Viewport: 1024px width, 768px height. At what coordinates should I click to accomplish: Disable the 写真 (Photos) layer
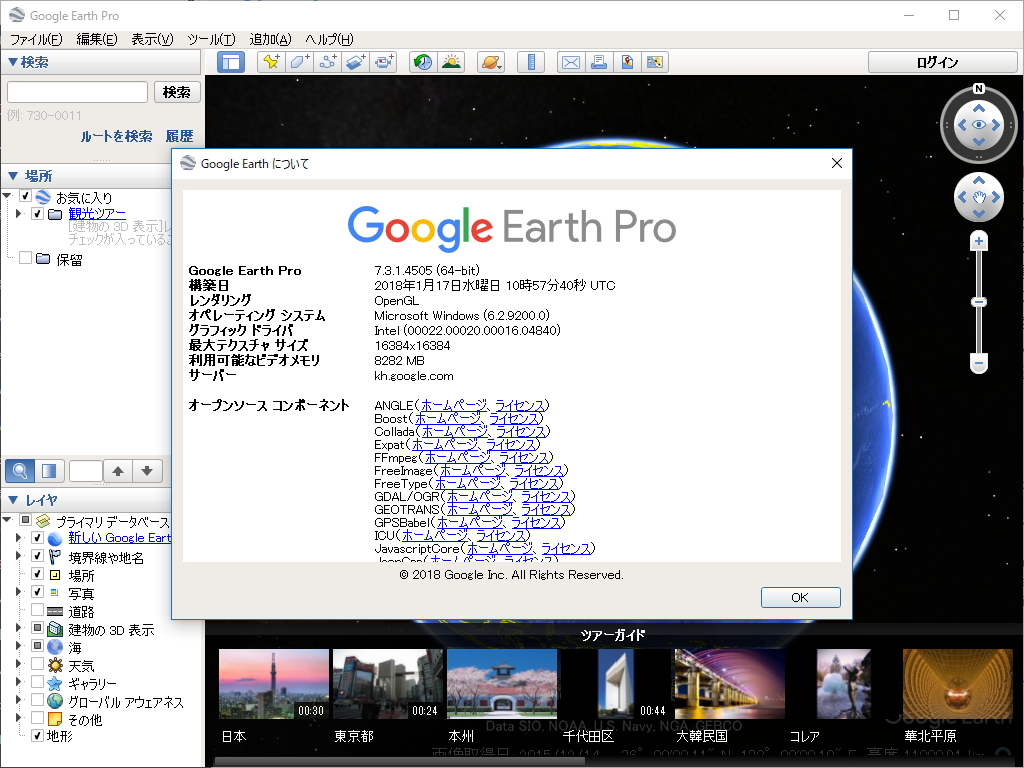(x=37, y=591)
